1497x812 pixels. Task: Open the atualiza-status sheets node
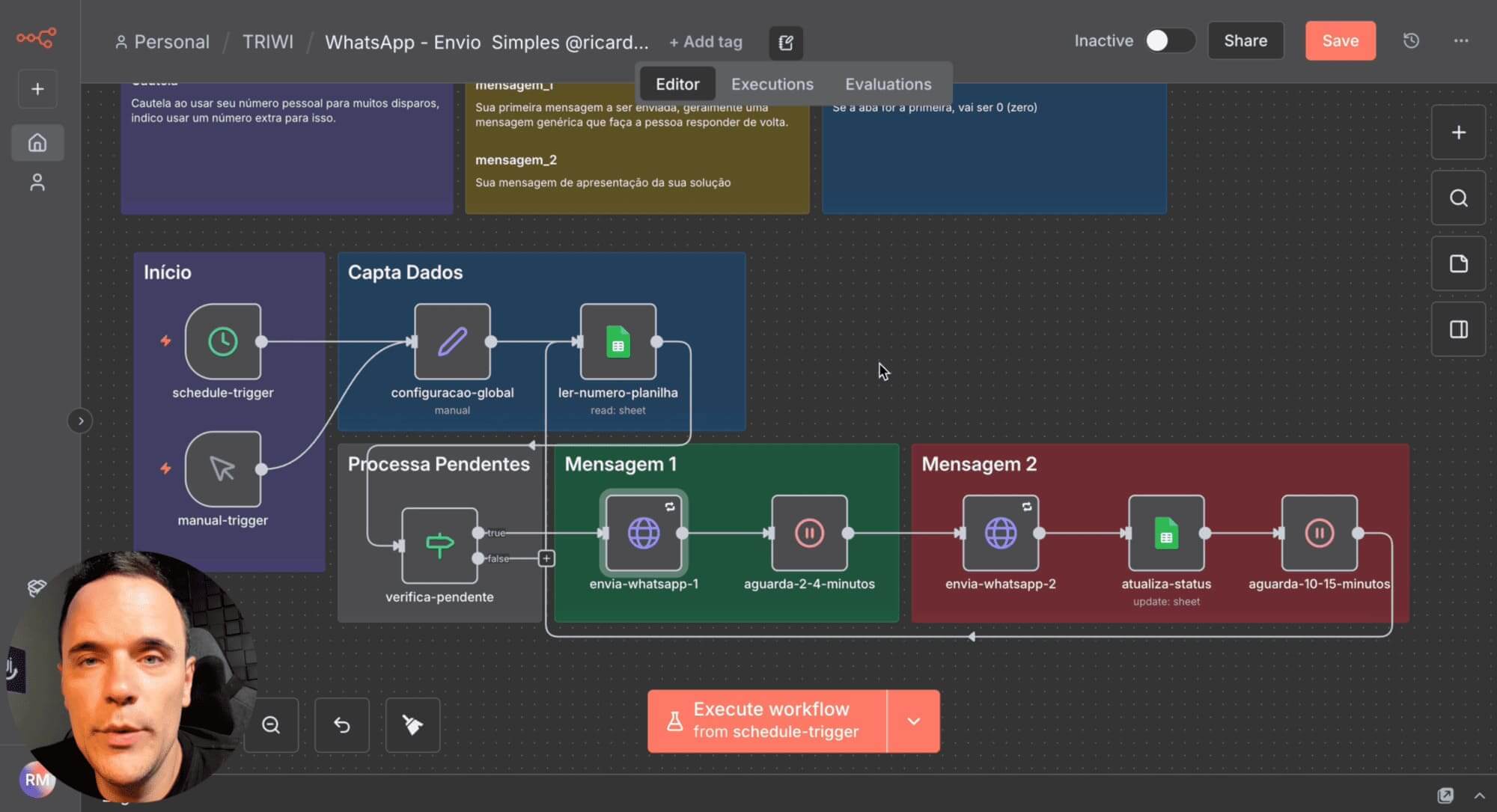[1166, 534]
